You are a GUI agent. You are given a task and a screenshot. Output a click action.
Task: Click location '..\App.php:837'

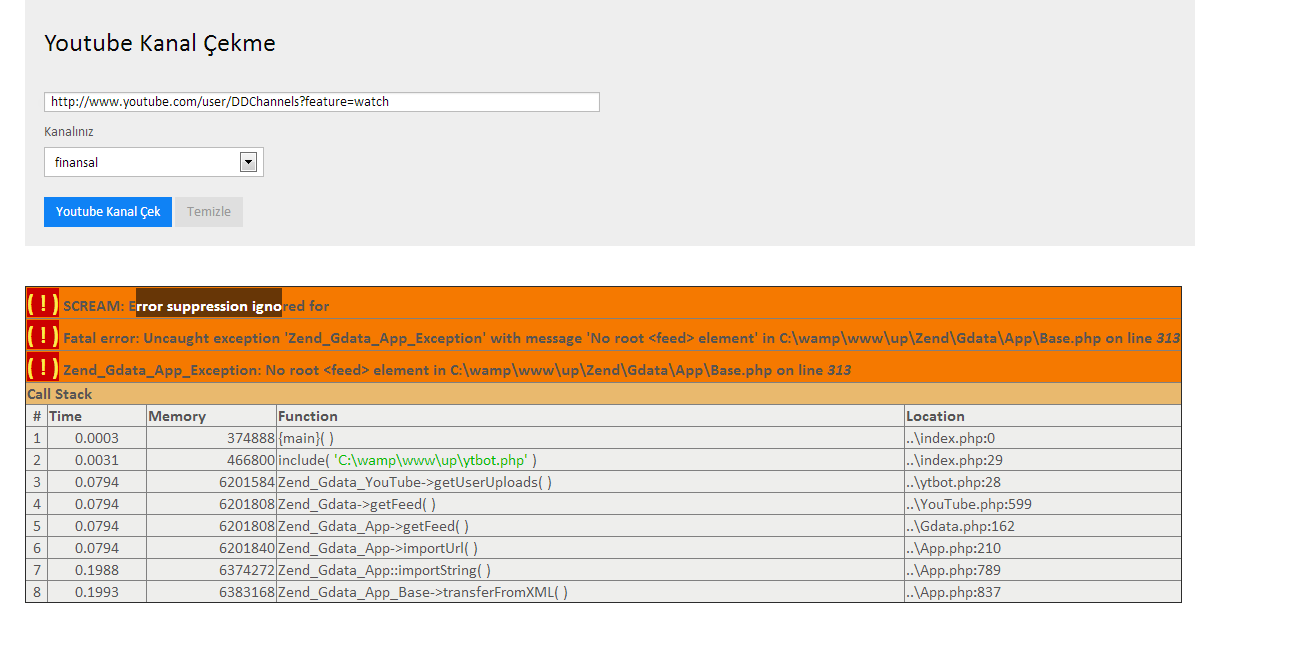(953, 592)
